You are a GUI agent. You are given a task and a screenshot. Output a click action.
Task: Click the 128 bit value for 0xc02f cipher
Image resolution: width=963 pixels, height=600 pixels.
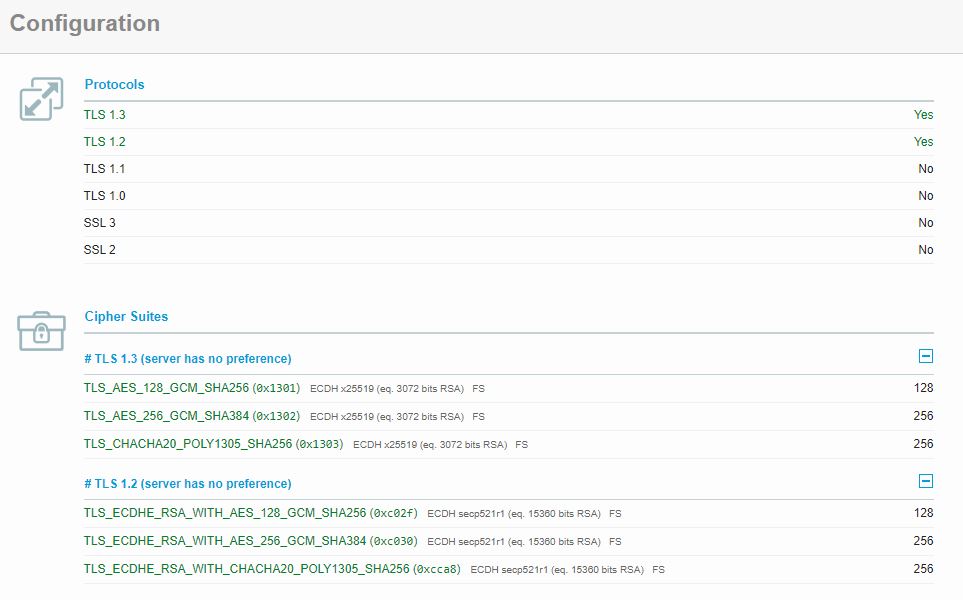point(923,513)
